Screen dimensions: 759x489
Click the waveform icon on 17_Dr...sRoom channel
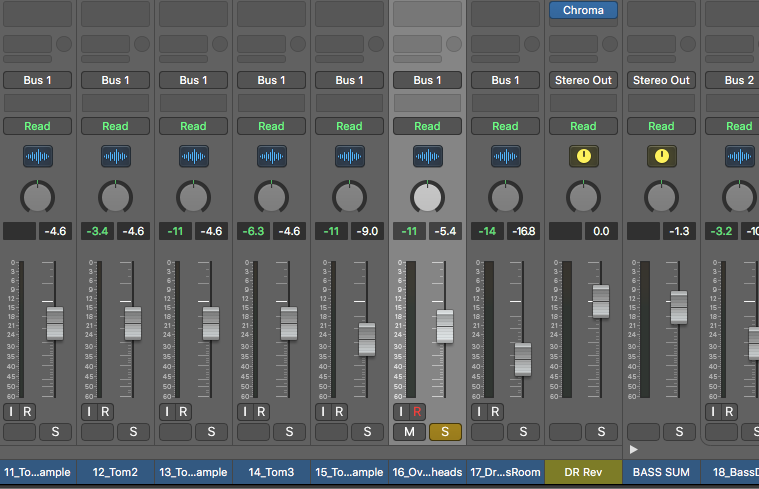point(506,156)
